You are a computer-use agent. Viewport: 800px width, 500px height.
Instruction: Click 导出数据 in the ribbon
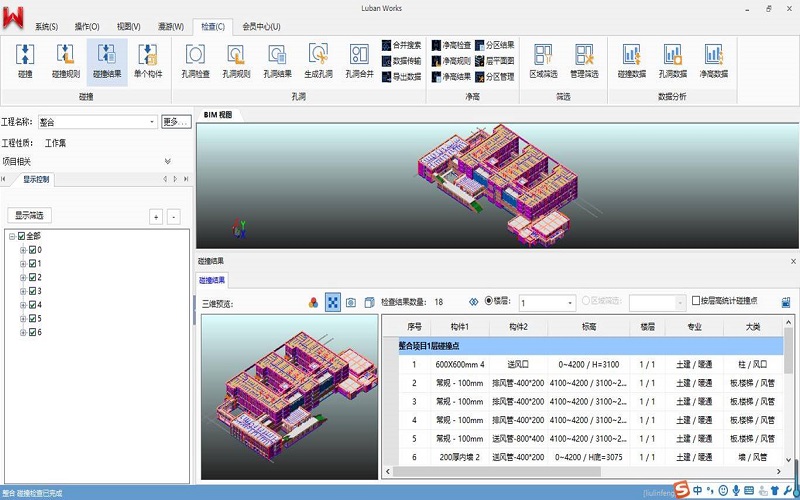[402, 77]
